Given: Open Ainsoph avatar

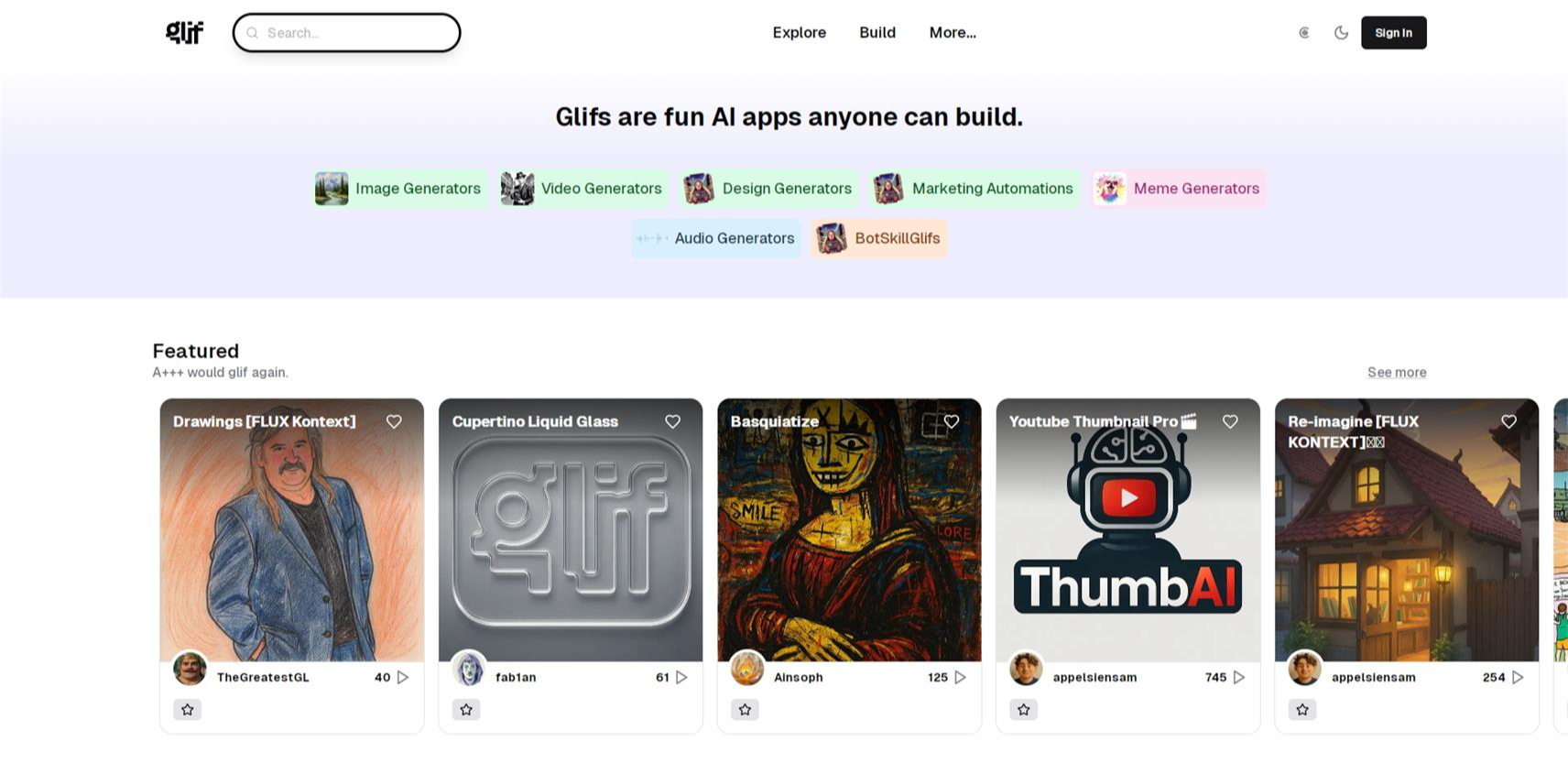Looking at the screenshot, I should [747, 669].
